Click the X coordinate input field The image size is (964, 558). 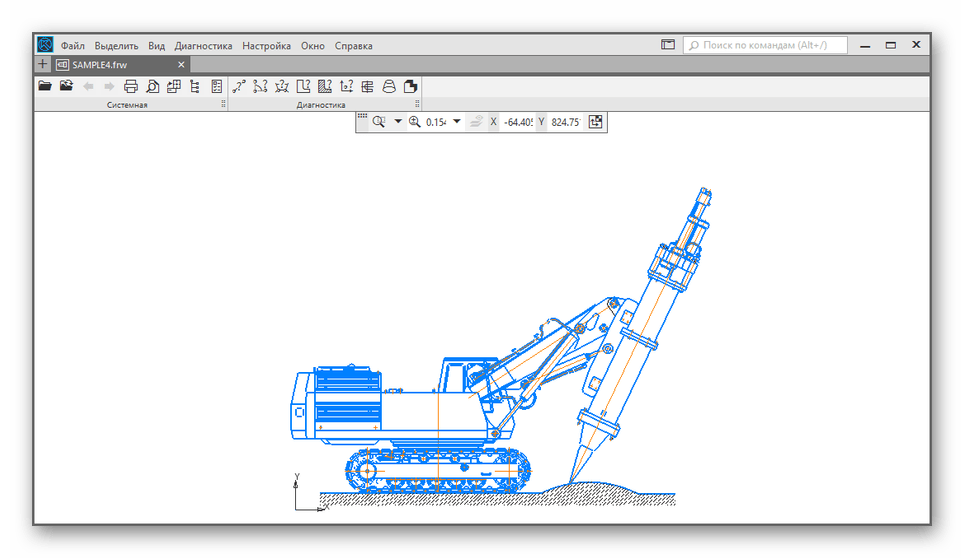[517, 122]
